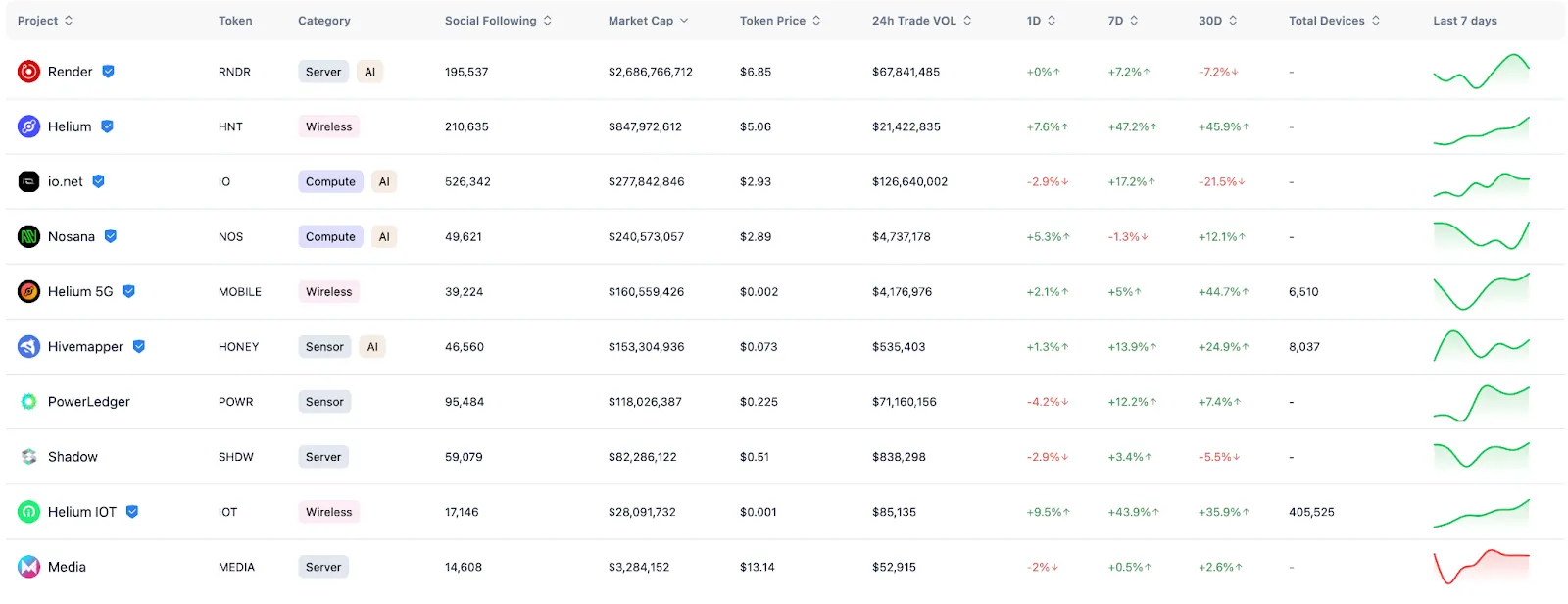Click the Render project logo icon
Screen dimensions: 1568x604
tap(29, 72)
